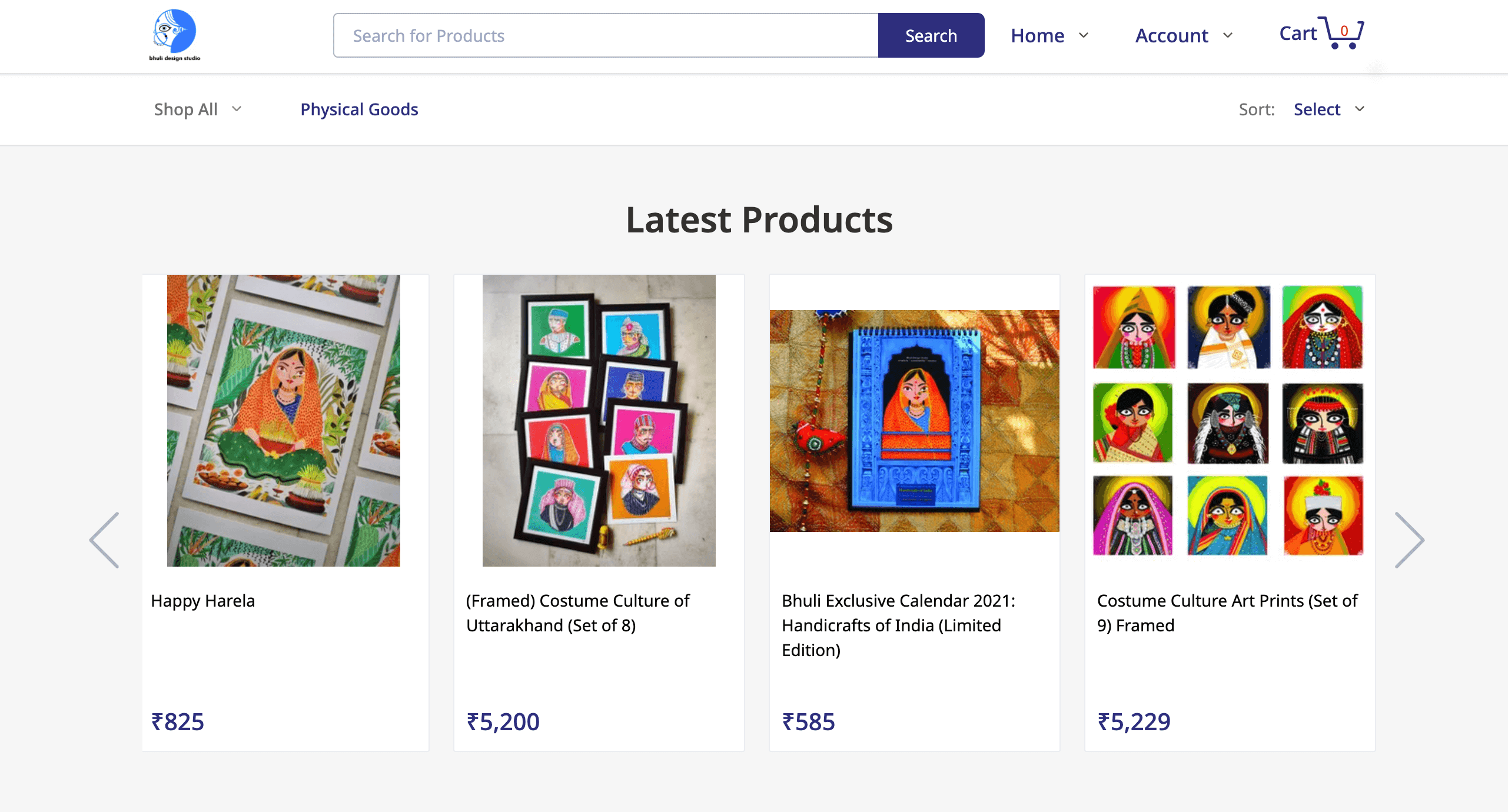This screenshot has width=1508, height=812.
Task: Click inside the product search field
Action: click(x=605, y=35)
